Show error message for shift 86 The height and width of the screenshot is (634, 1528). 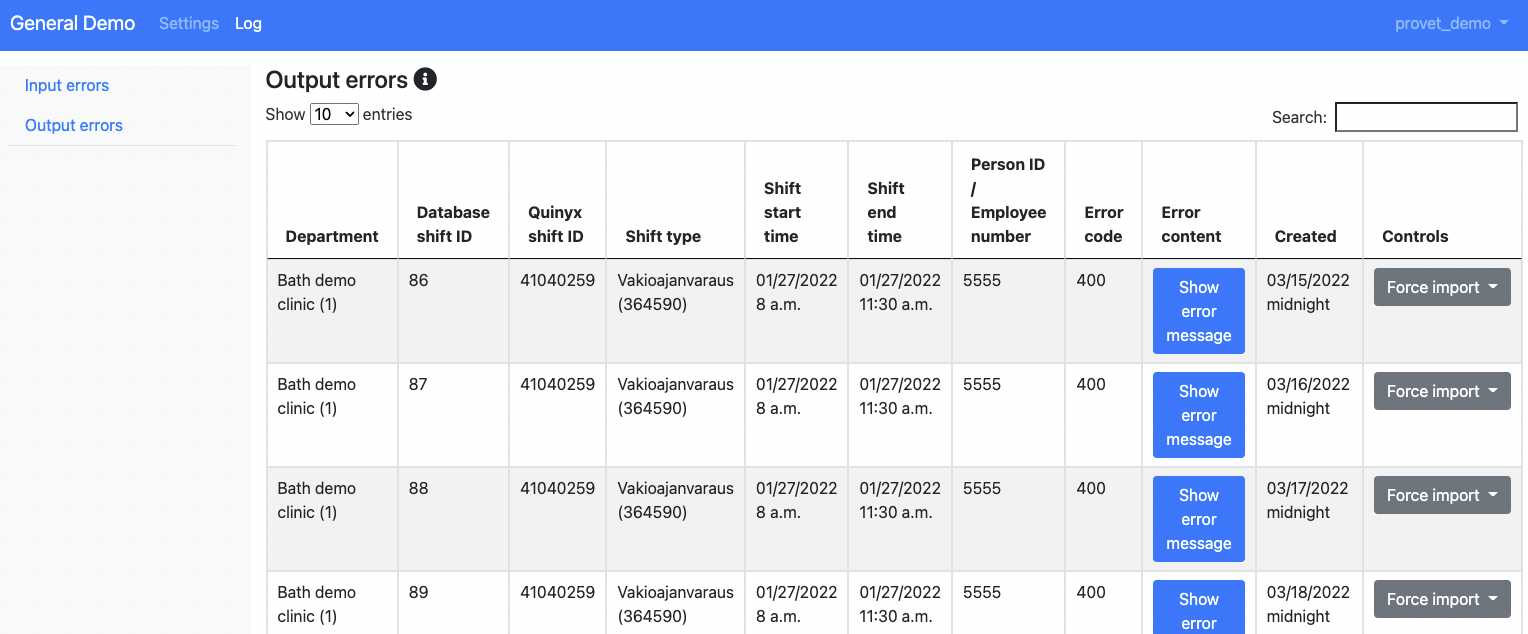click(1198, 311)
